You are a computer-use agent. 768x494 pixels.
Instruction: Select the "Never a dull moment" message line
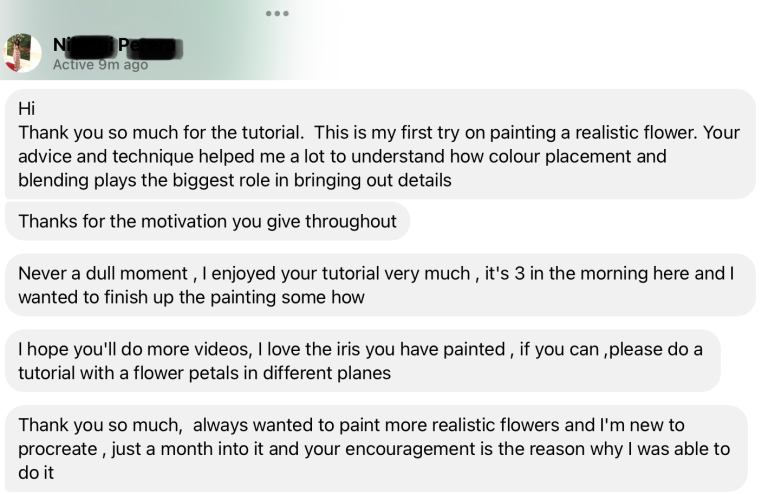(x=376, y=273)
